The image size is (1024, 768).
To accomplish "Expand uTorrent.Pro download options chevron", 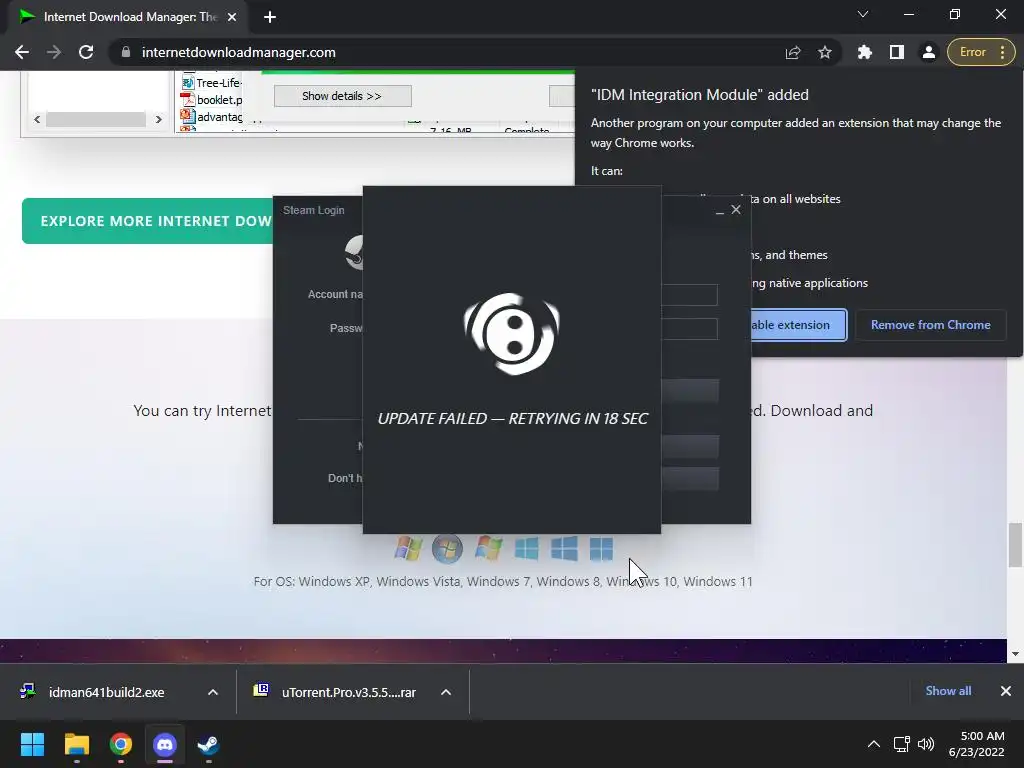I will coord(446,692).
